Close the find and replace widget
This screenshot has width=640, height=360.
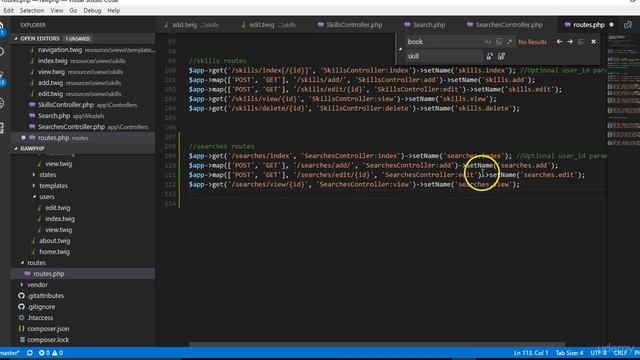(593, 42)
